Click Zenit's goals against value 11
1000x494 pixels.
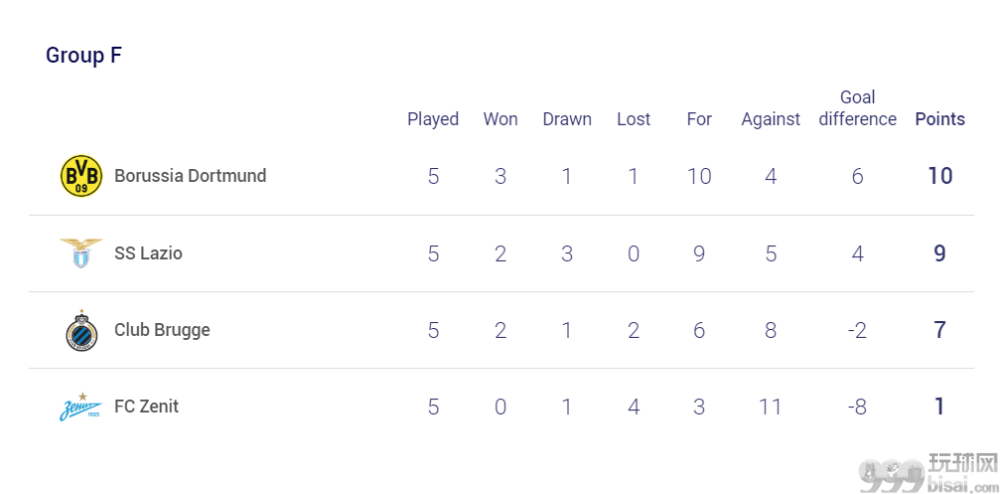pyautogui.click(x=770, y=407)
